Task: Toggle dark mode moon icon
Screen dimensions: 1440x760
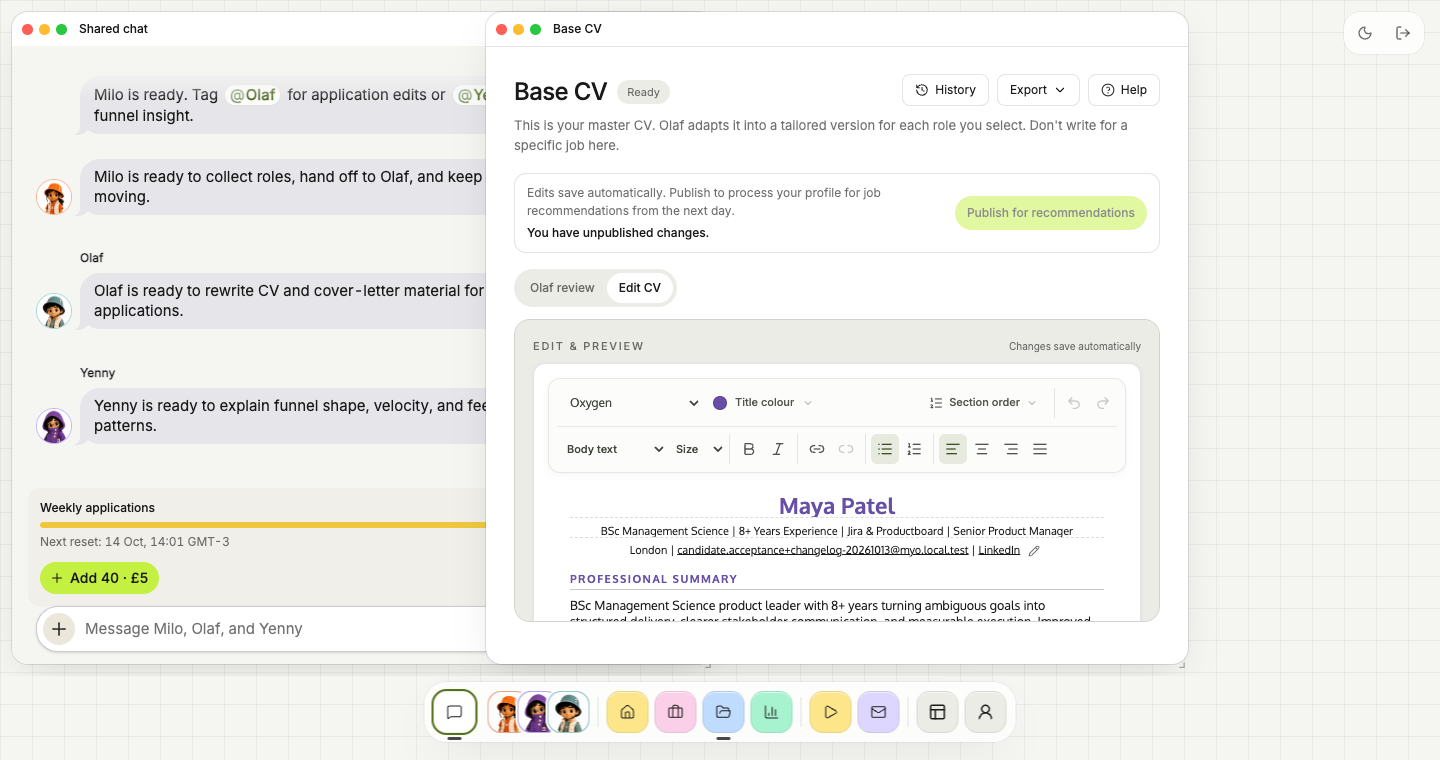Action: pyautogui.click(x=1365, y=33)
